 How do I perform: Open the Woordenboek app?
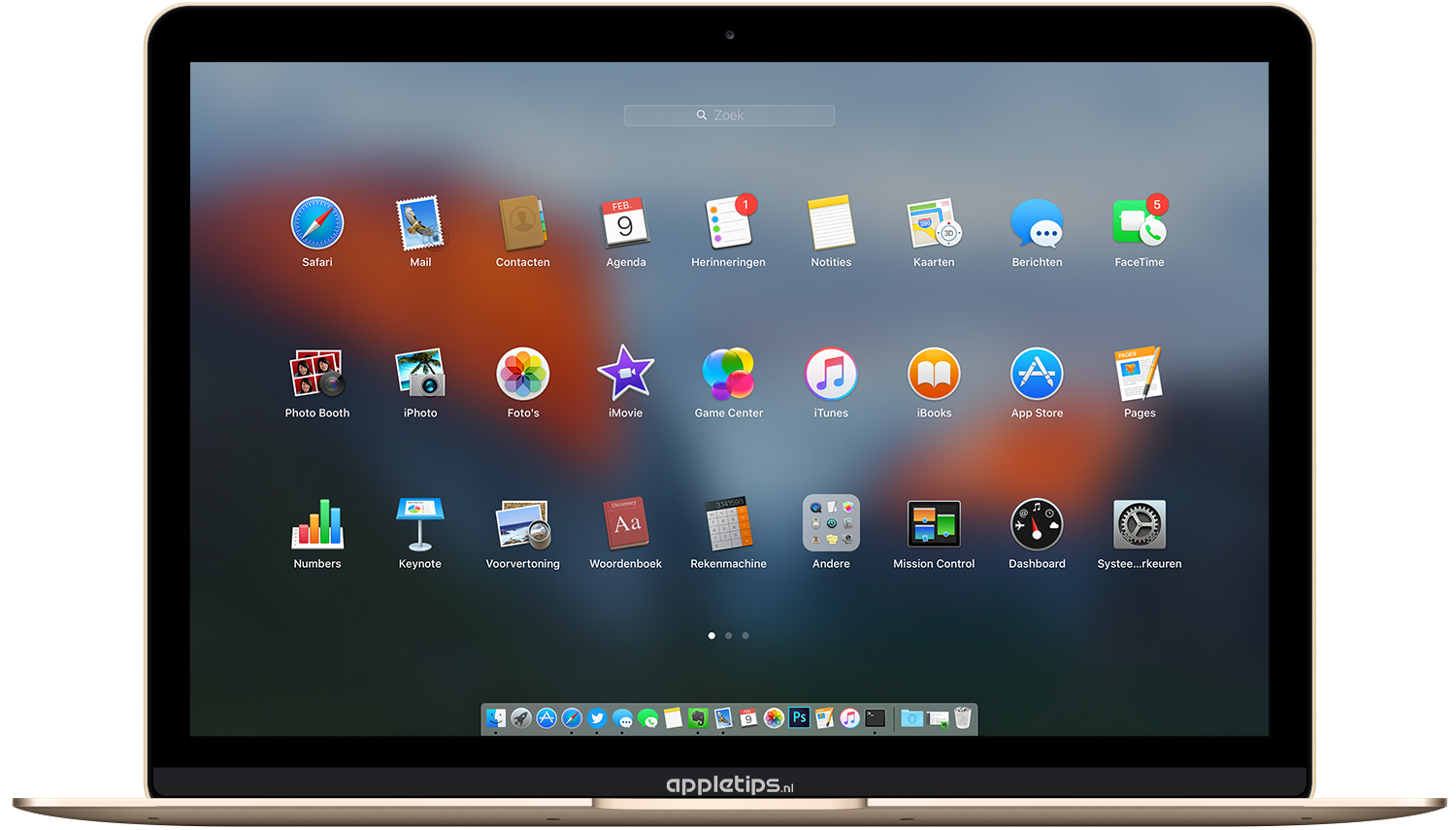point(625,524)
